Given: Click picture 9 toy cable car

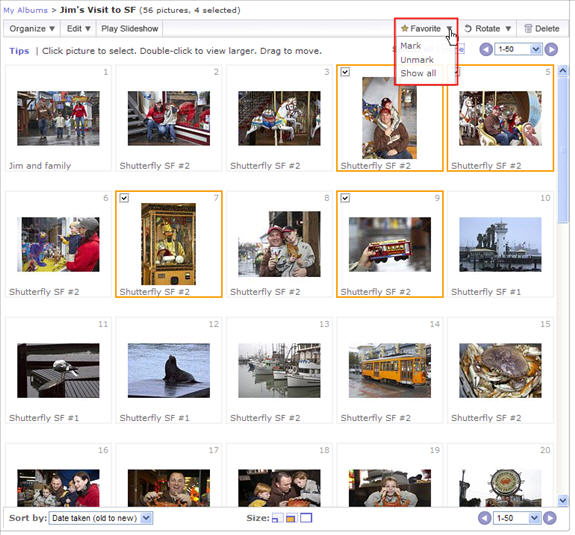Looking at the screenshot, I should [x=390, y=244].
